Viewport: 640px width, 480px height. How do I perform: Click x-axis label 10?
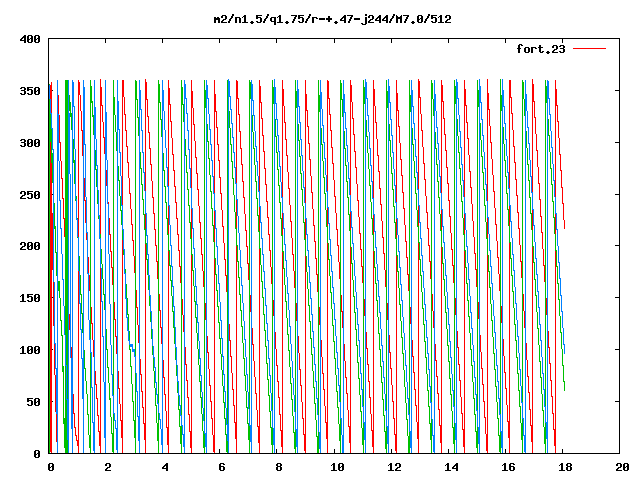[x=337, y=467]
